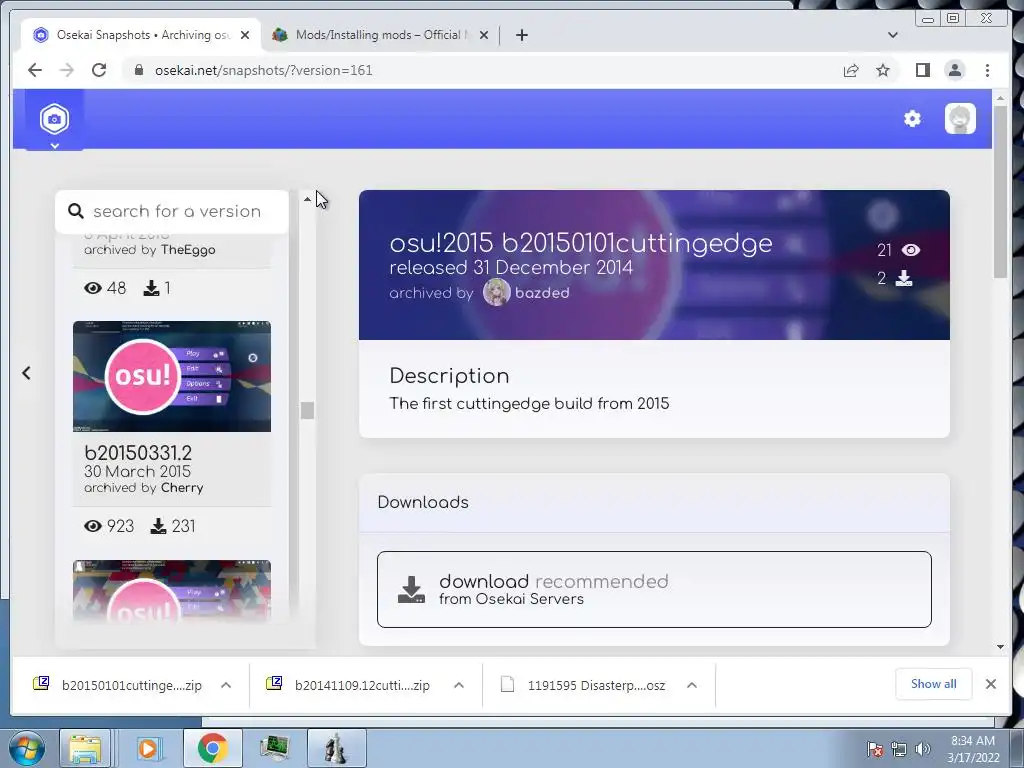Click the network tray icon
The height and width of the screenshot is (768, 1024).
tap(899, 749)
